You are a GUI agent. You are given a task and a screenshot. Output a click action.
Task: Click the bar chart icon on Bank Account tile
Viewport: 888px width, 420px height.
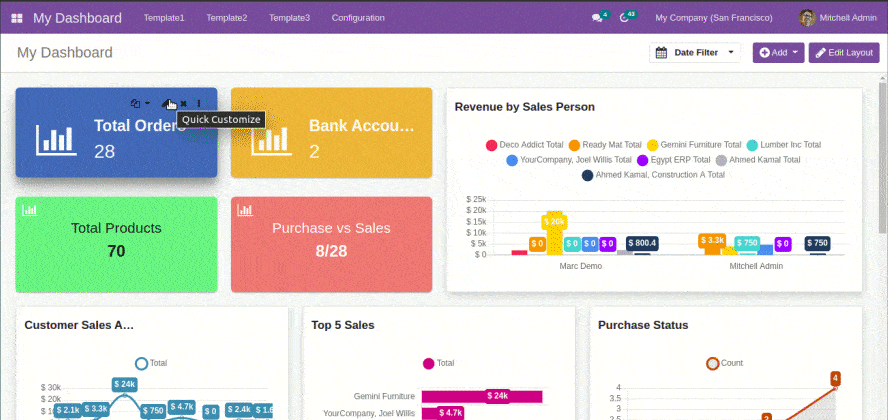tap(266, 140)
